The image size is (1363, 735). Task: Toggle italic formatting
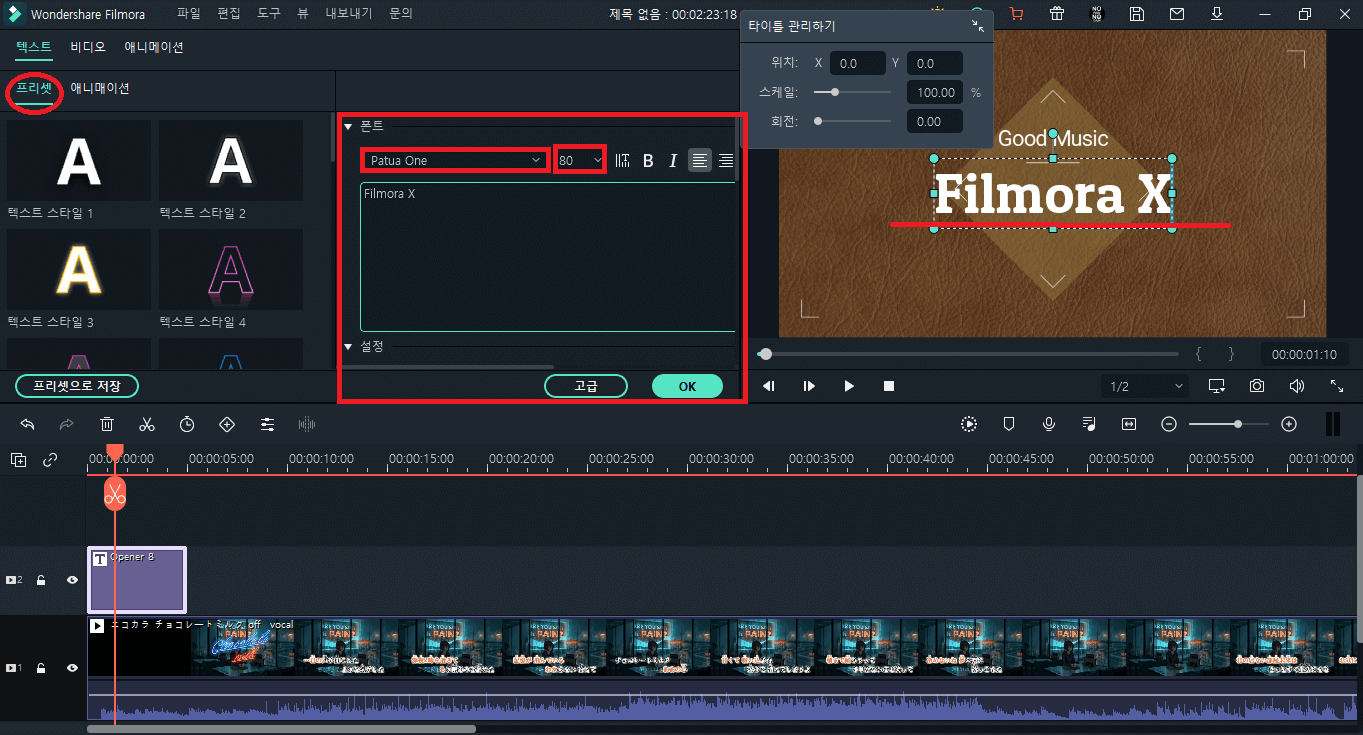tap(673, 161)
